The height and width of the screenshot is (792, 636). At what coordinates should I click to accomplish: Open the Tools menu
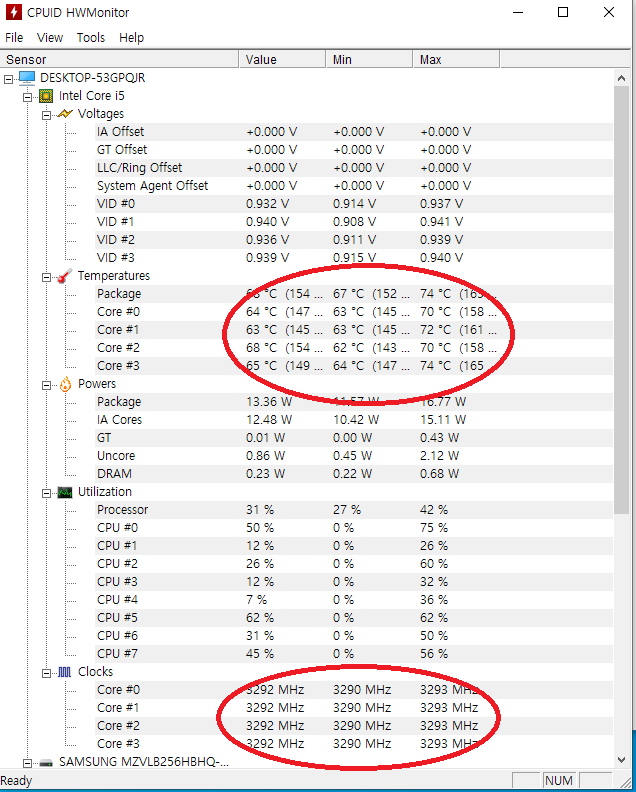tap(91, 38)
